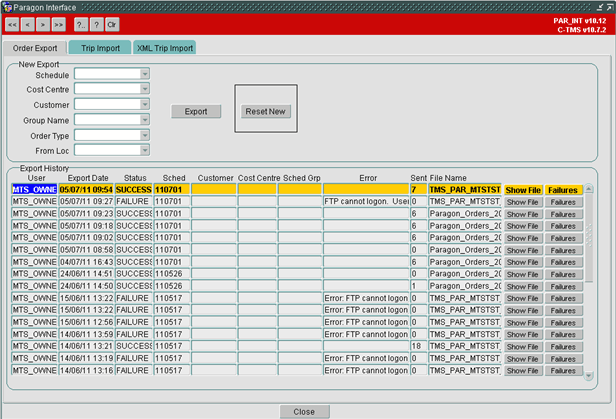This screenshot has width=616, height=419.
Task: Click status cell of 15/06/11 12:56 row
Action: [x=134, y=322]
